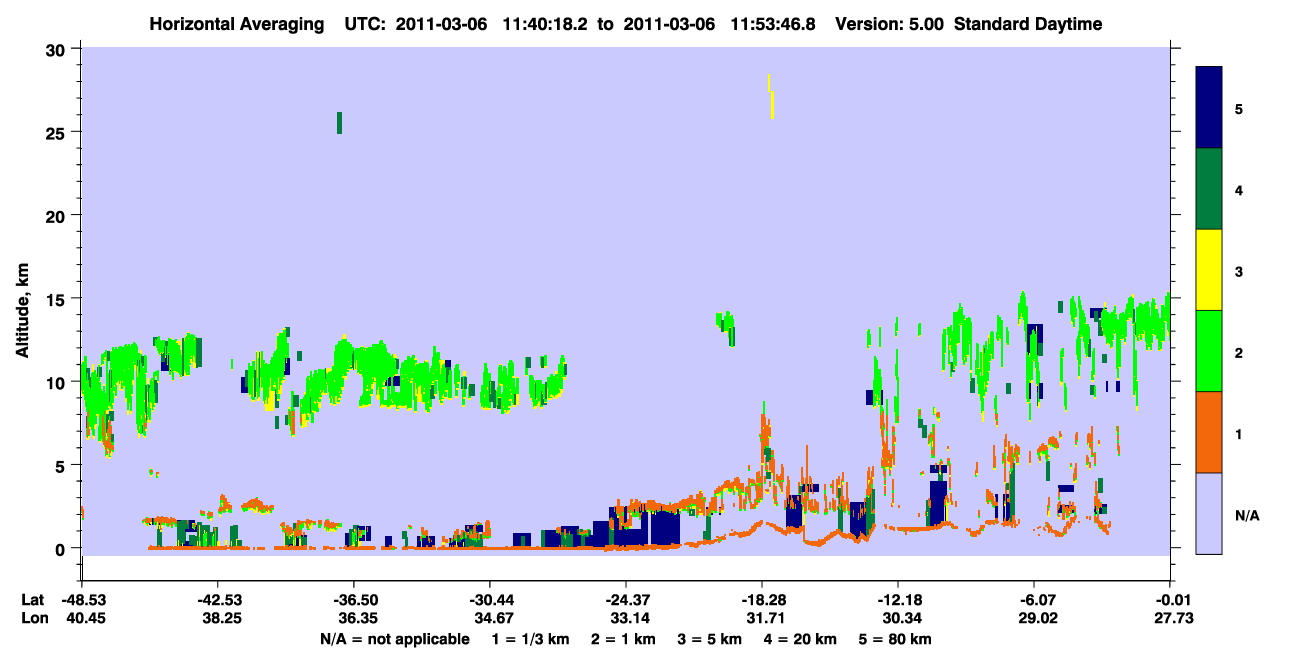Screen dimensions: 1300x667
Task: Click the bright green colorbar segment labeled 2
Action: point(1209,351)
